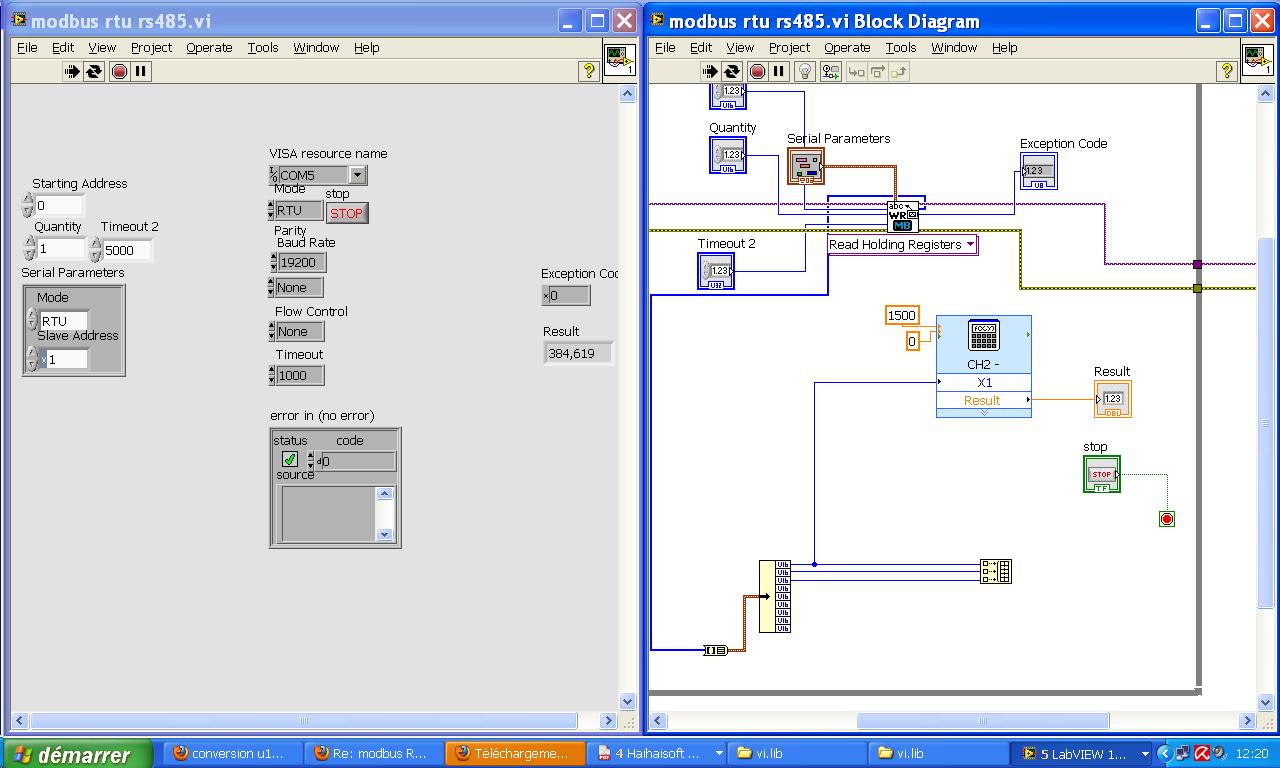
Task: Select the Quantity U16 terminal
Action: 728,155
